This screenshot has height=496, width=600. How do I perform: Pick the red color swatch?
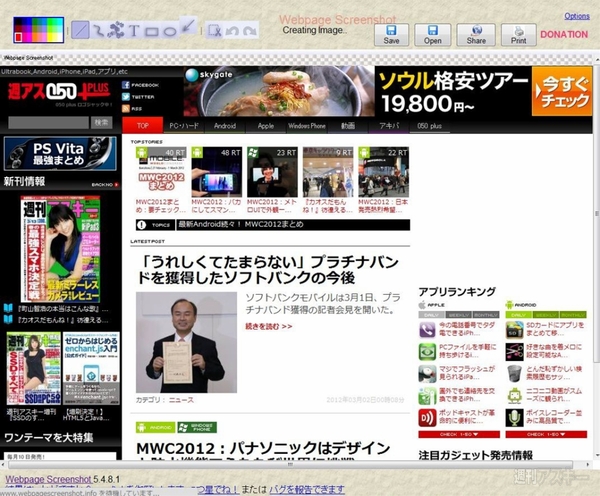[18, 37]
